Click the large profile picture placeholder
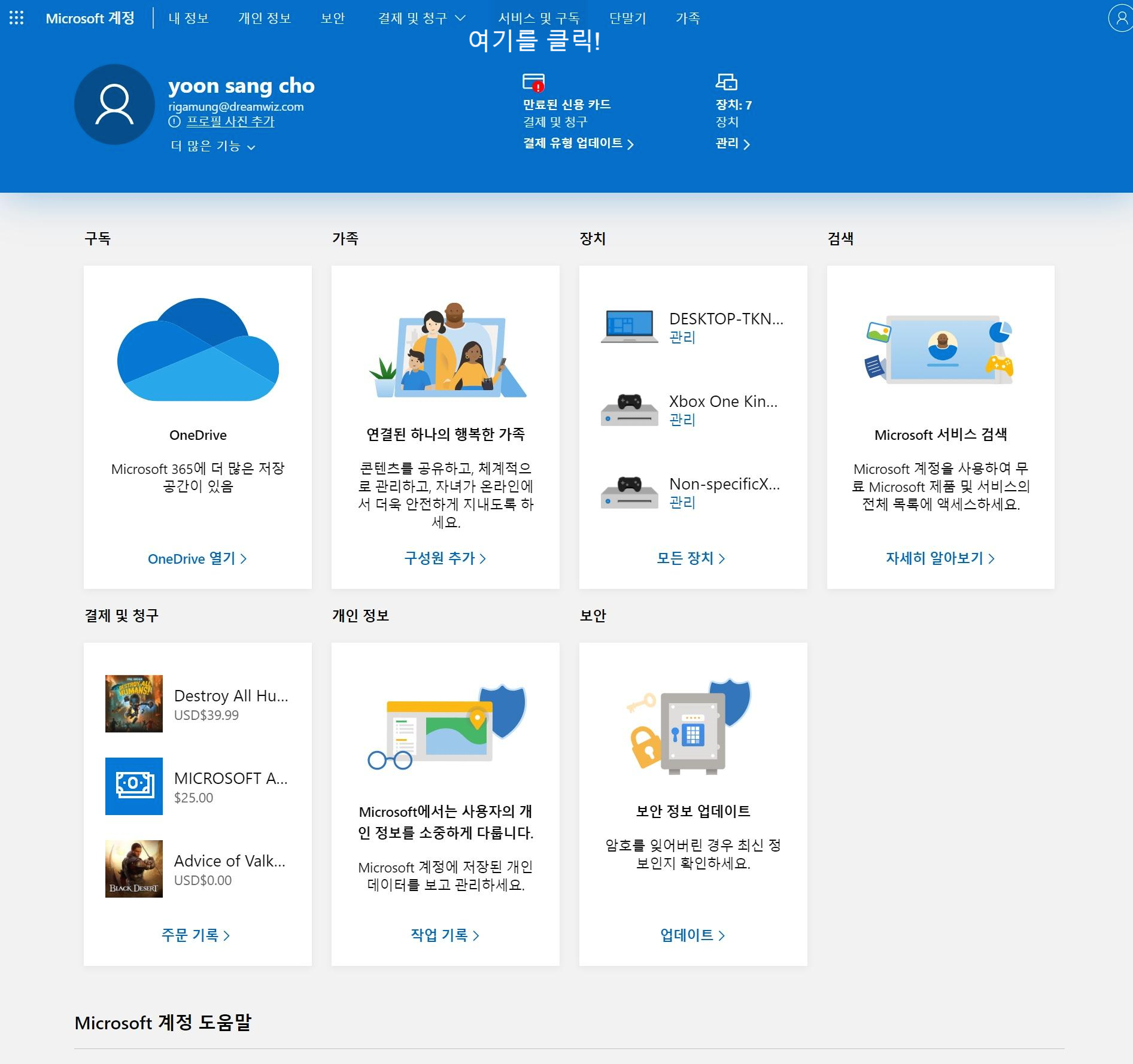The image size is (1133, 1064). [x=114, y=105]
